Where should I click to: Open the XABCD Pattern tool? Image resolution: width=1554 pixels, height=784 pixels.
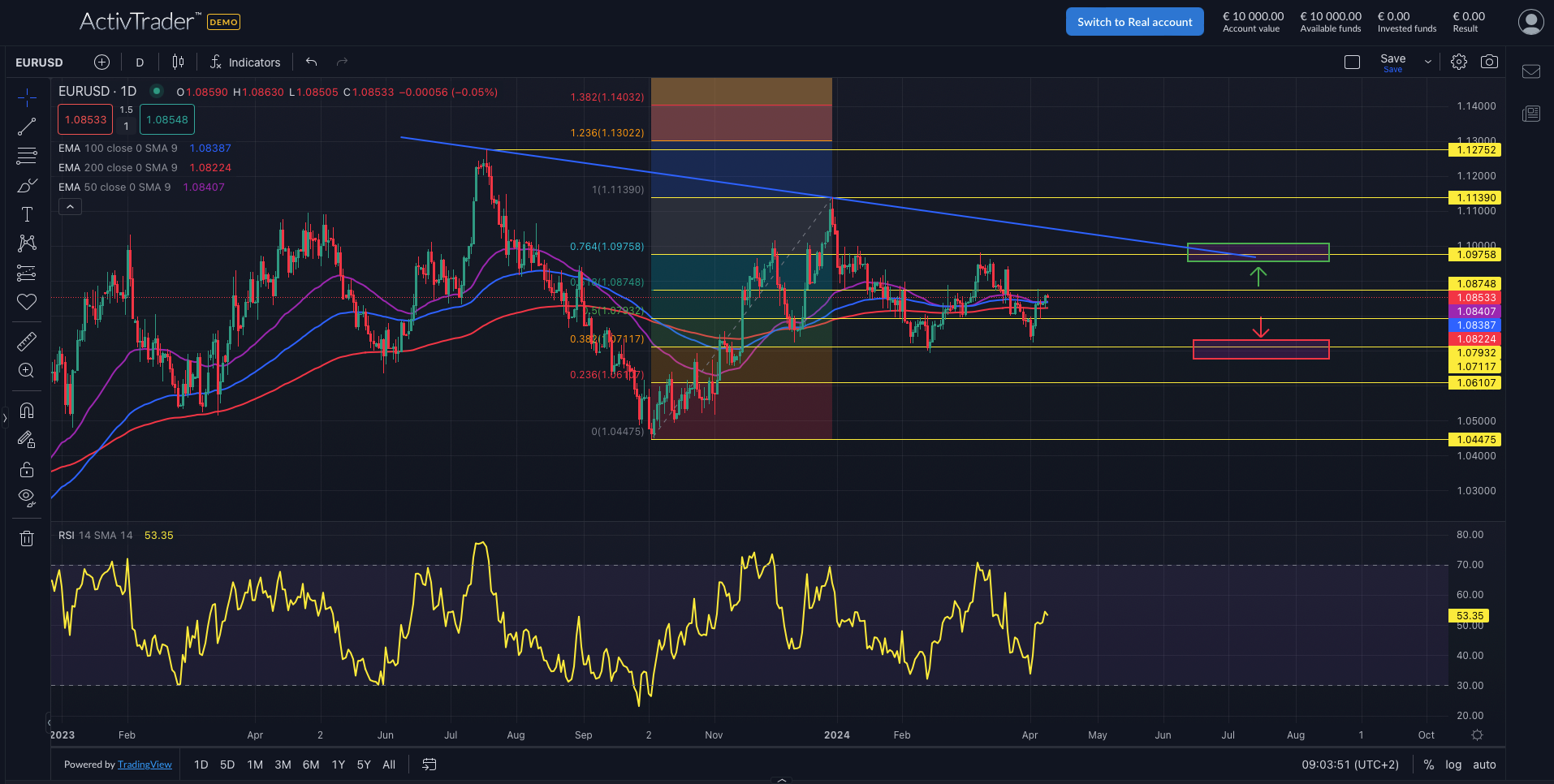coord(27,243)
